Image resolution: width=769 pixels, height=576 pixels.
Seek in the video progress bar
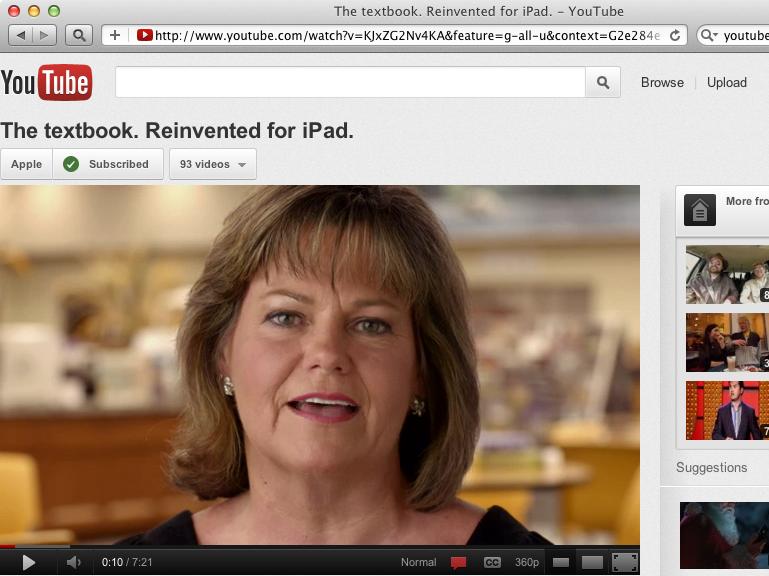pos(320,546)
